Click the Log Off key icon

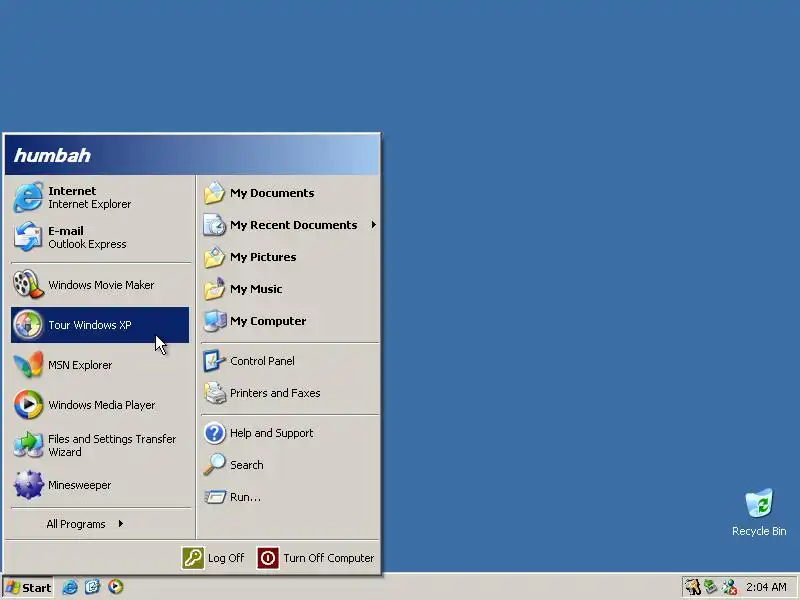click(193, 558)
